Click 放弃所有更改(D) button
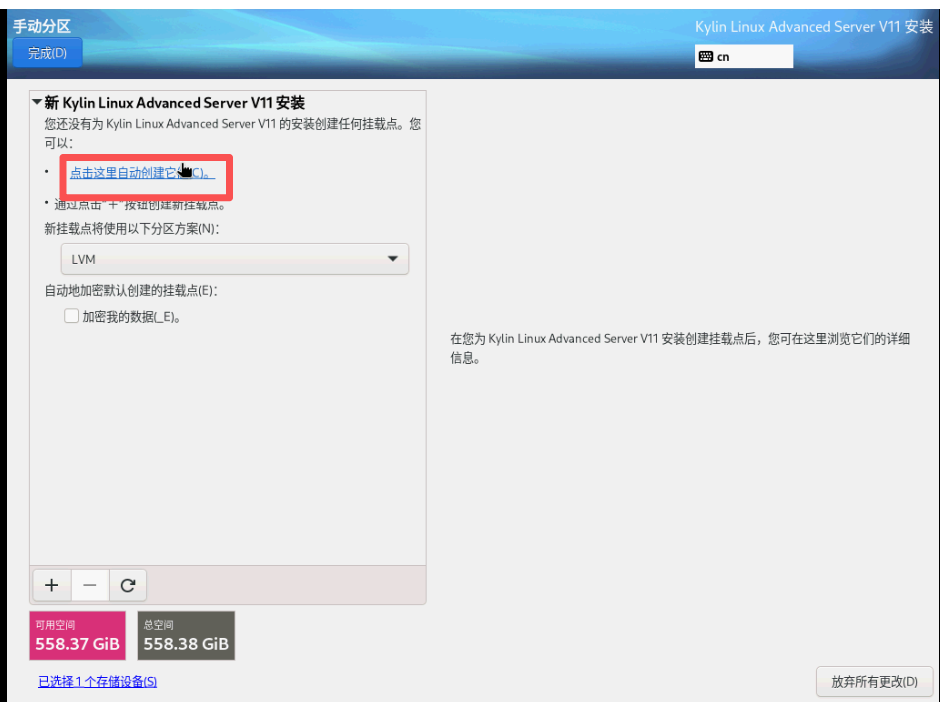 pyautogui.click(x=874, y=681)
